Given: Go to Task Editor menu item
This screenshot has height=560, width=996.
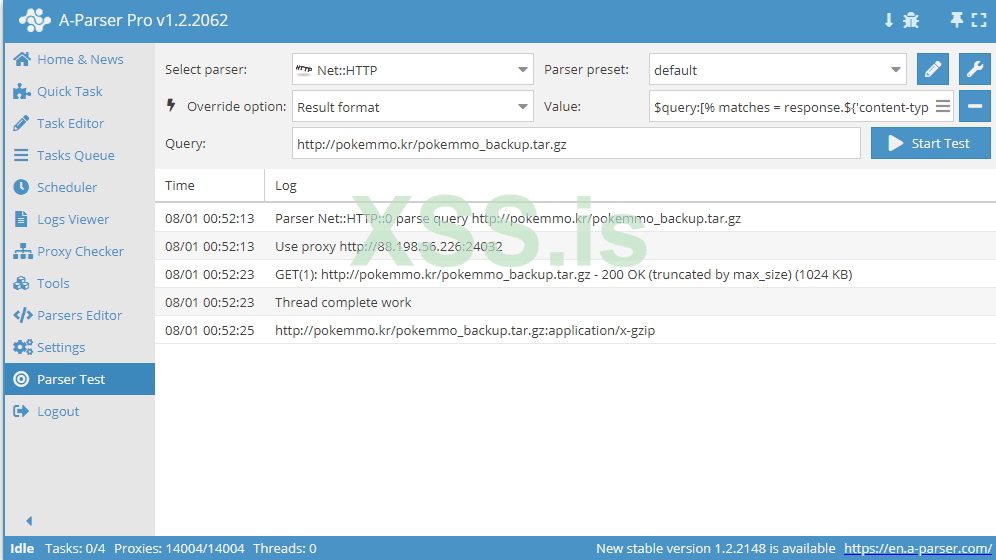Looking at the screenshot, I should click(79, 123).
